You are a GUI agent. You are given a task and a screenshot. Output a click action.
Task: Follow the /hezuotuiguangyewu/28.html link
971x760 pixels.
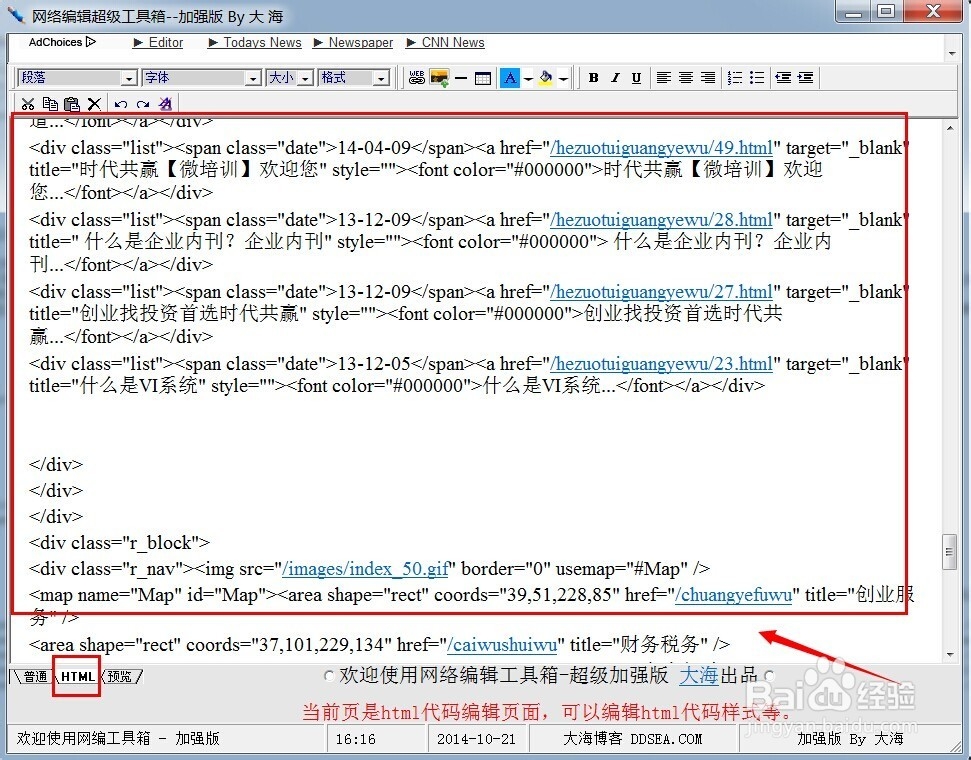661,220
